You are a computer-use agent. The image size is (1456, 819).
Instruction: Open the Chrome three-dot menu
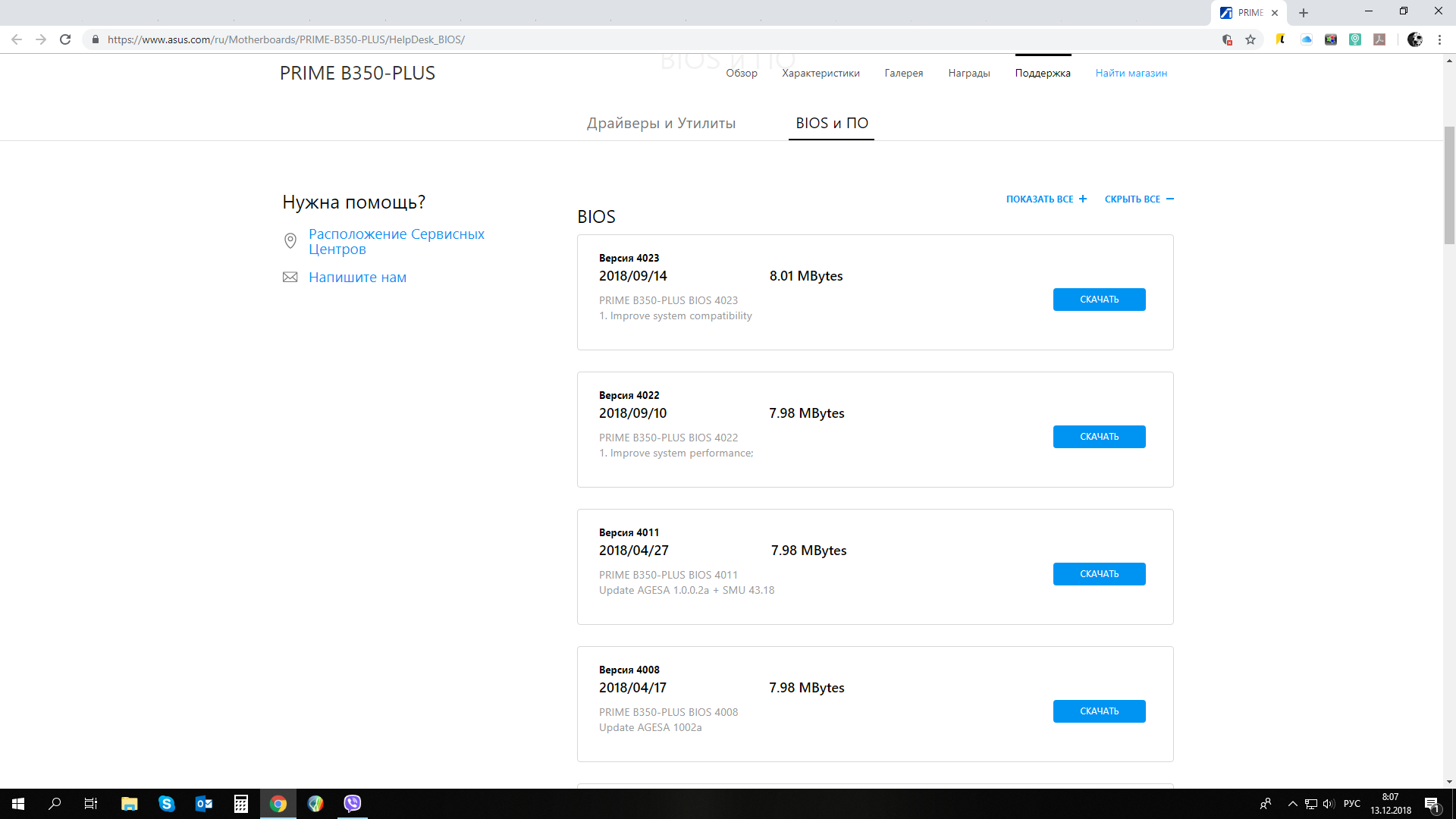click(x=1439, y=39)
